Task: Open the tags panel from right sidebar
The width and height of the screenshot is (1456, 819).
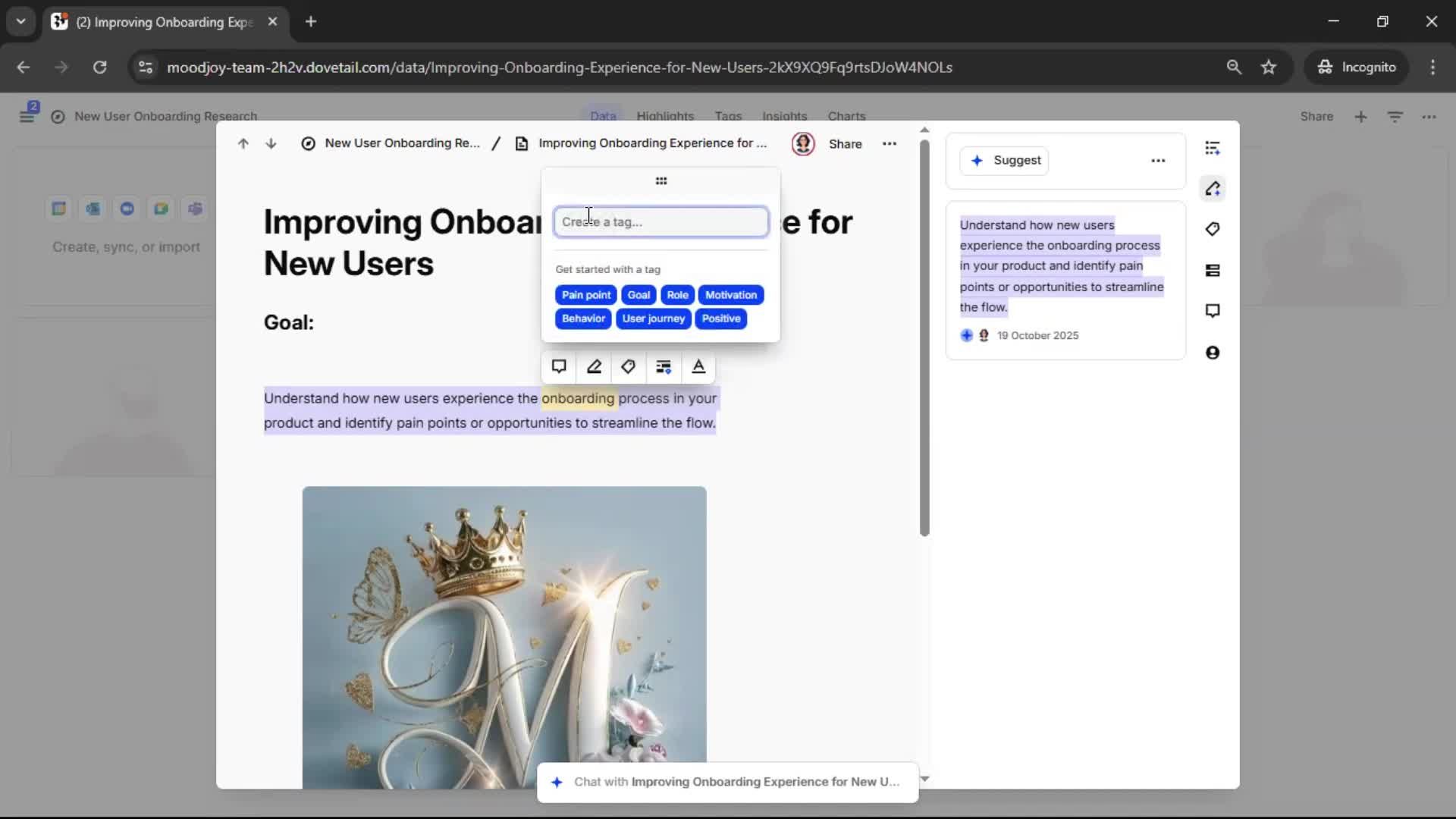Action: (x=1213, y=229)
